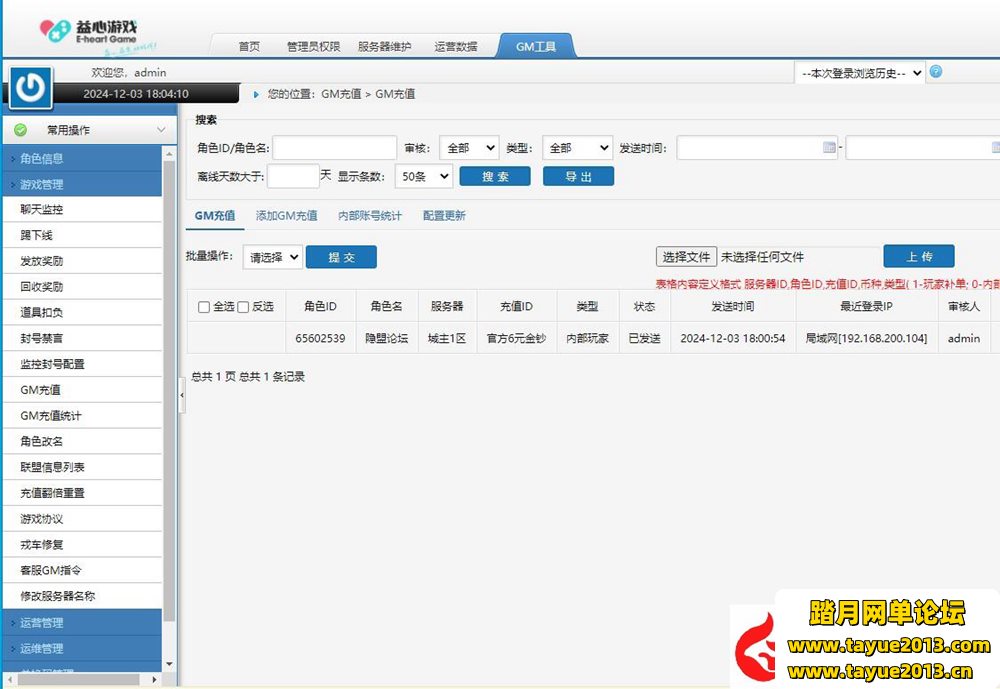Click the 角色ID/角色名 input field

pyautogui.click(x=334, y=148)
